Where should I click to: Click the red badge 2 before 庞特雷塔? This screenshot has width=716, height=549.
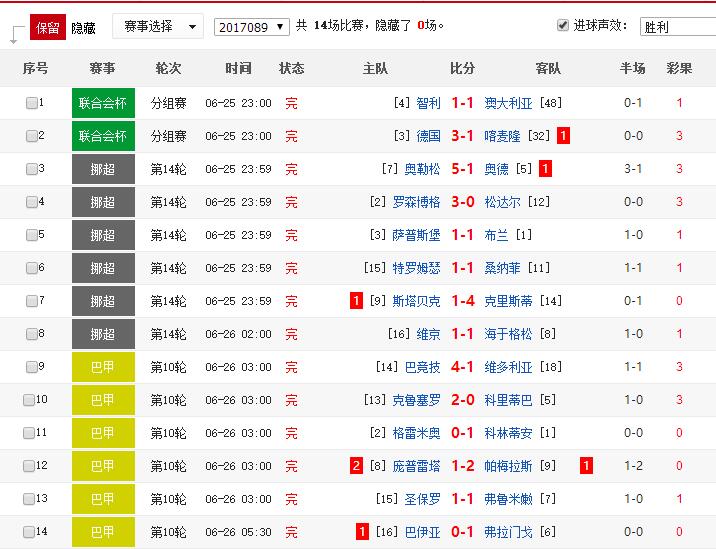356,465
